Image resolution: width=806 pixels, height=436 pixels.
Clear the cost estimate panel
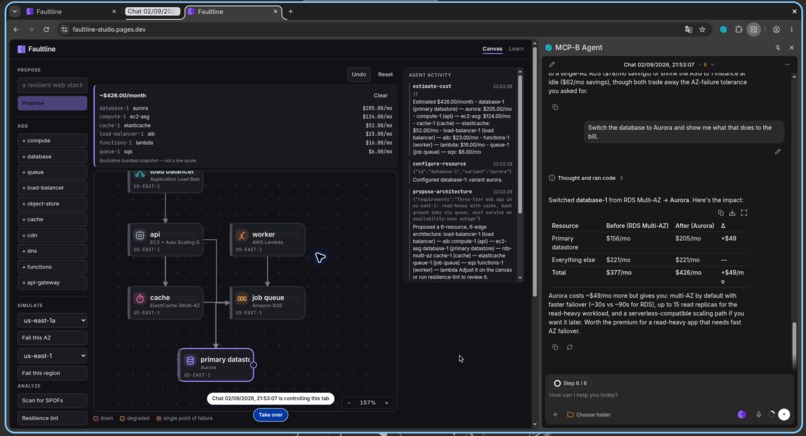tap(380, 96)
